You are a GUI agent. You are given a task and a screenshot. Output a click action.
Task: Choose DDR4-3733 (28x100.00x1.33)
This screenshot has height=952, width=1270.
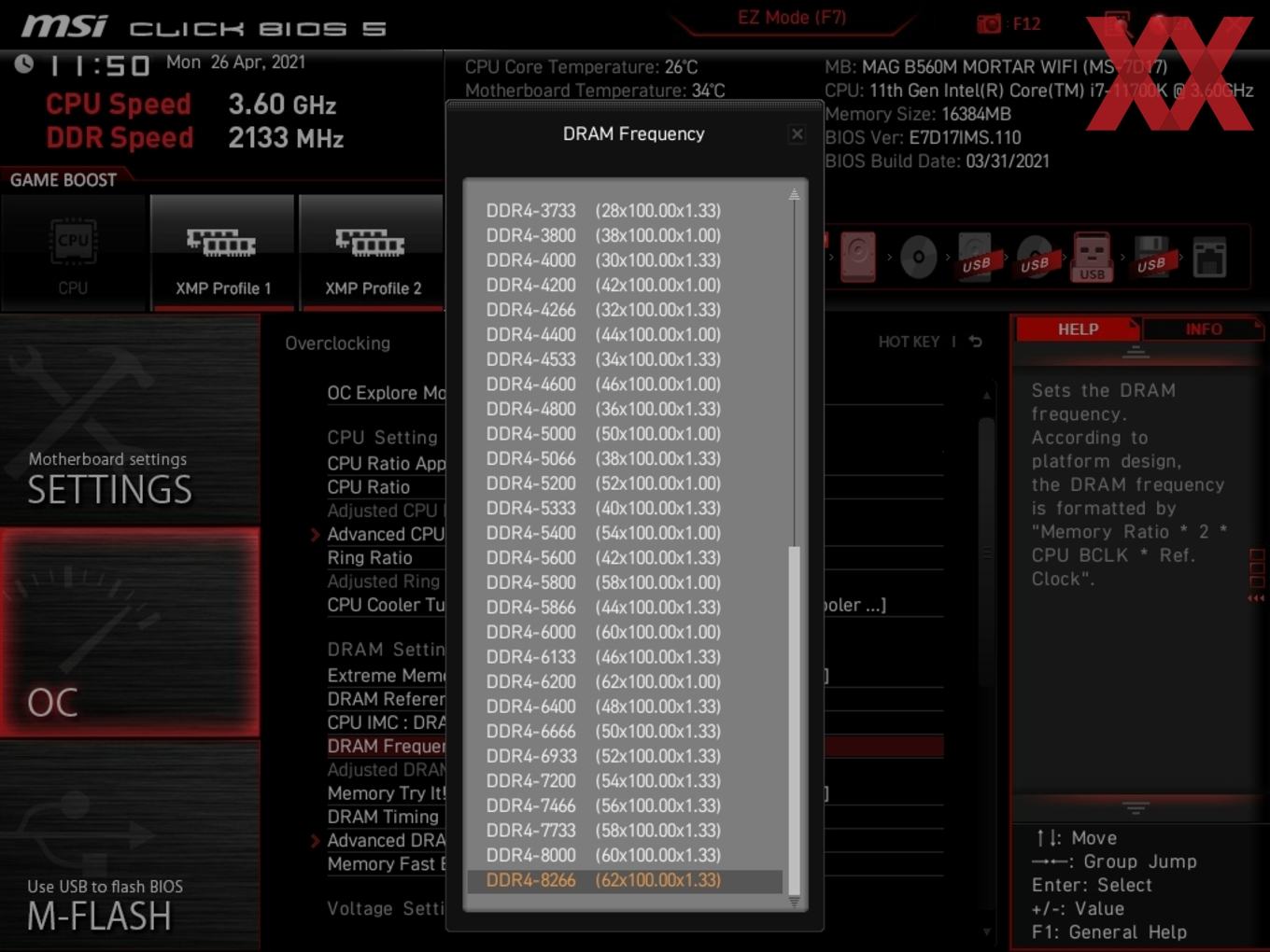625,211
